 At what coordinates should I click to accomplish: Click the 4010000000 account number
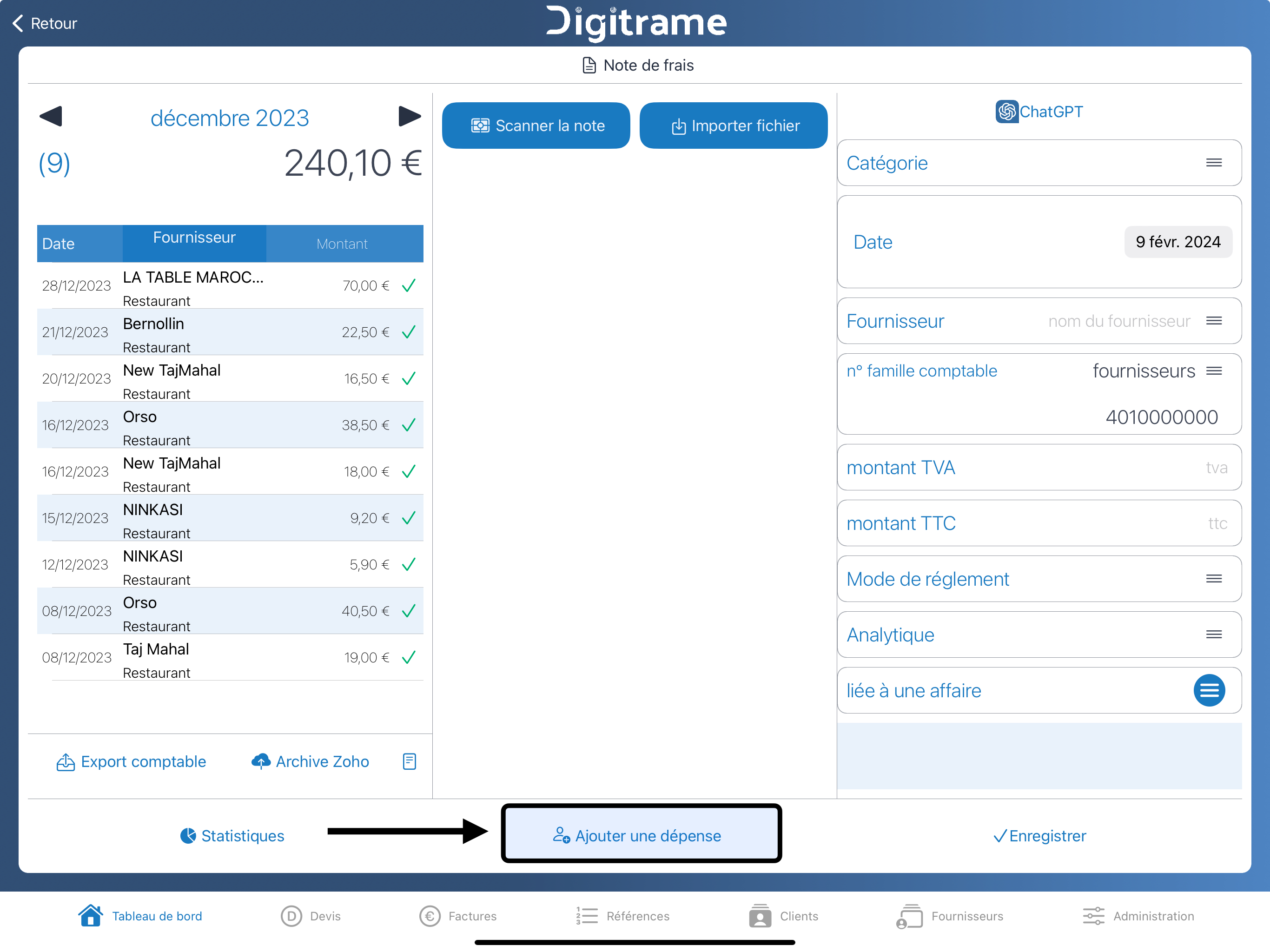coord(1162,417)
